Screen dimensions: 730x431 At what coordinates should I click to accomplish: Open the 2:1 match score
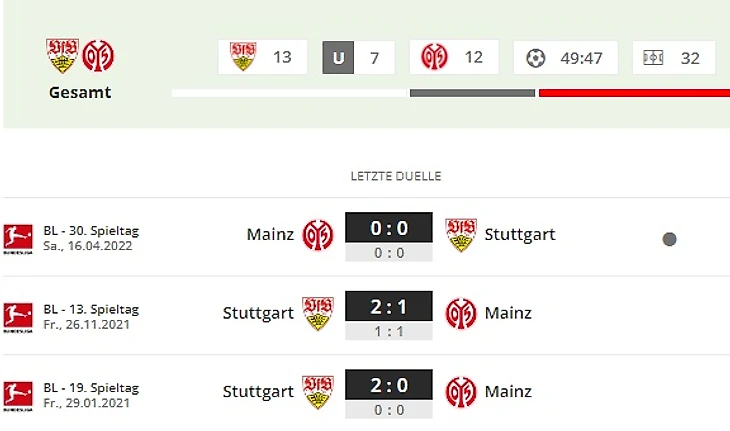(x=389, y=307)
